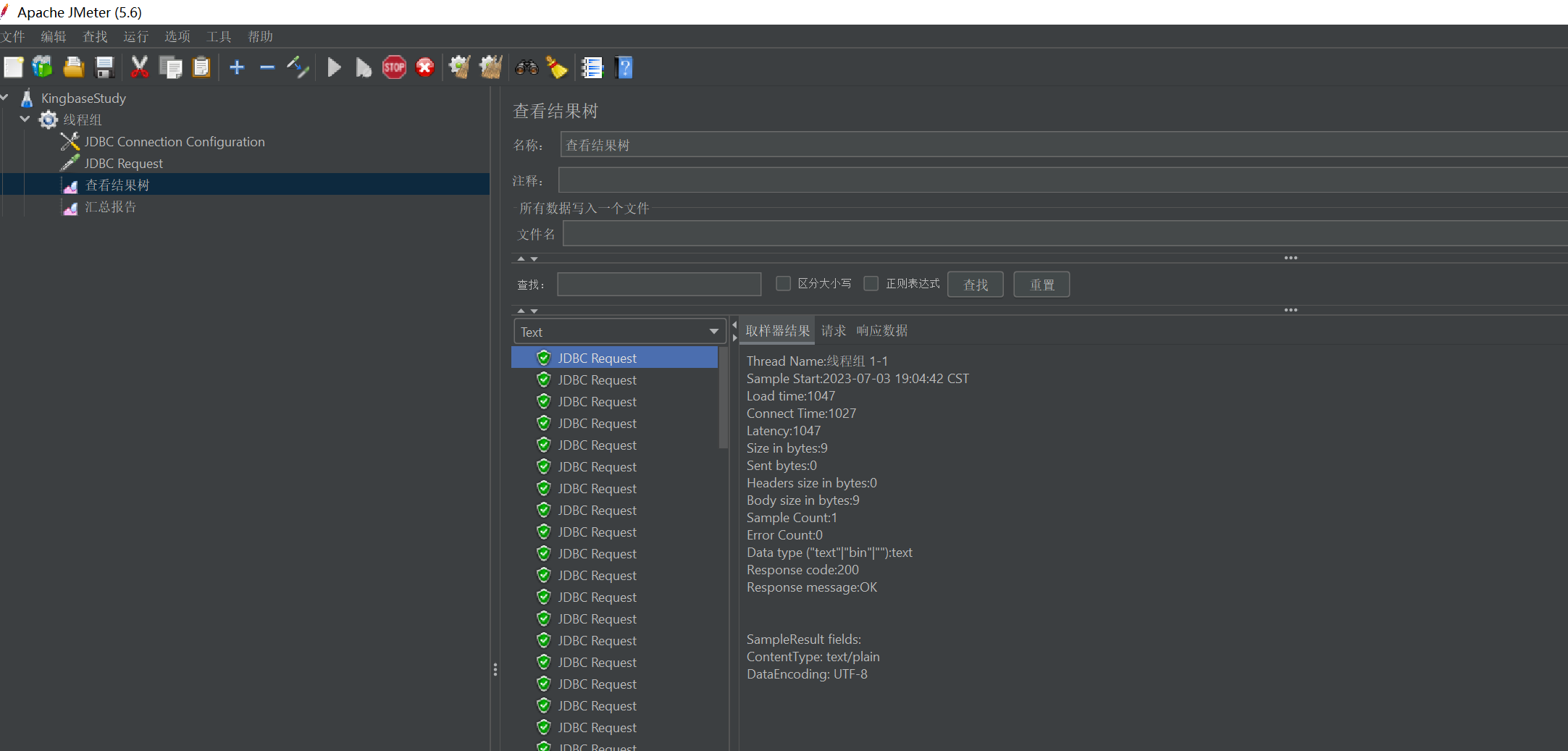
Task: Click Start no pauses icon
Action: tap(364, 67)
